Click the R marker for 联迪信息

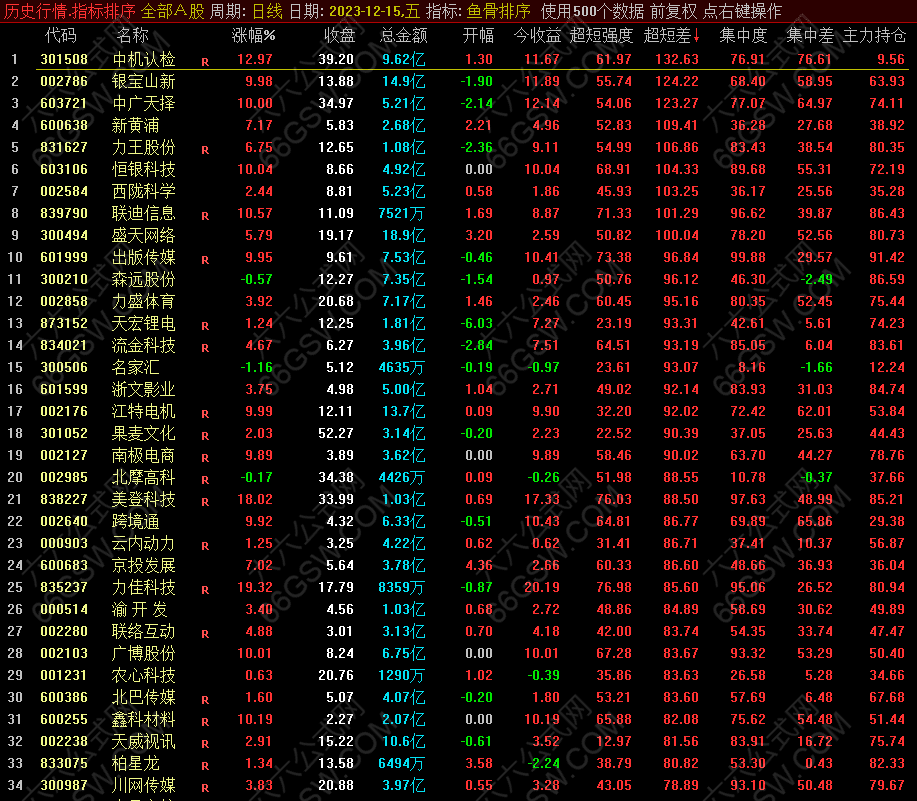(x=205, y=215)
